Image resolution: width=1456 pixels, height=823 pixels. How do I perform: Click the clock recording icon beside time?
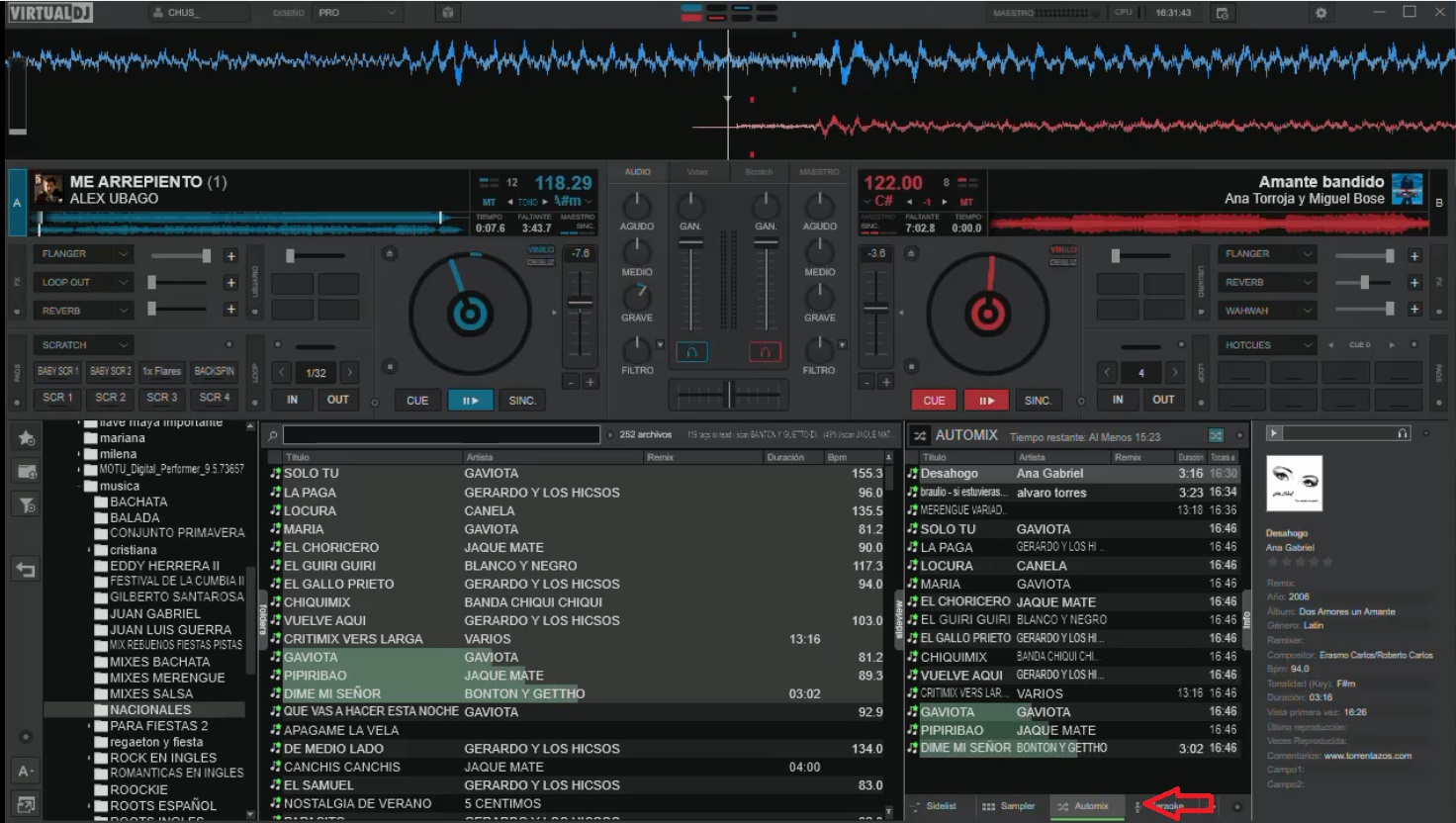pos(1222,13)
